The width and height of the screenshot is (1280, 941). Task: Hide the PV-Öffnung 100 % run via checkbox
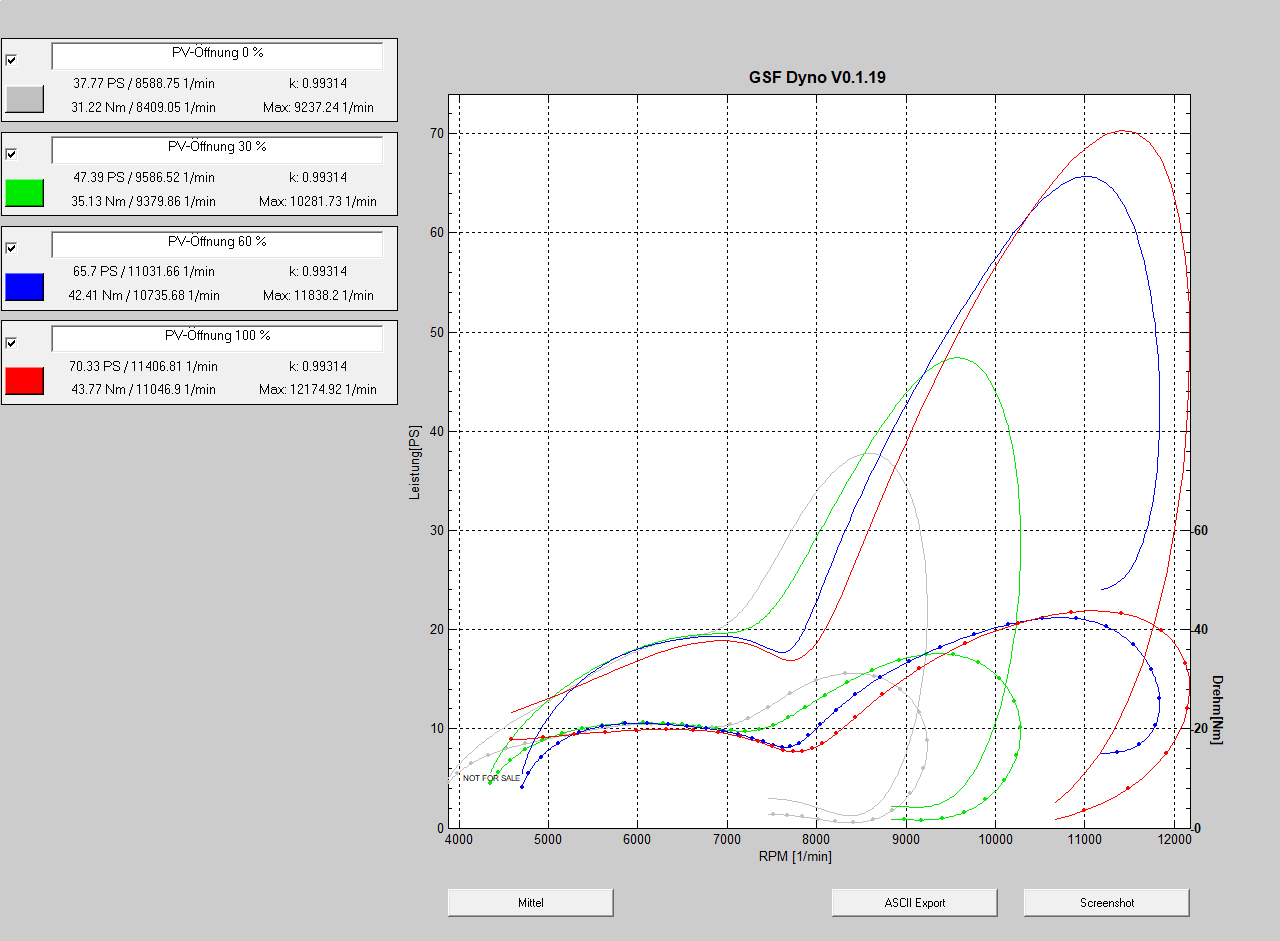click(12, 342)
